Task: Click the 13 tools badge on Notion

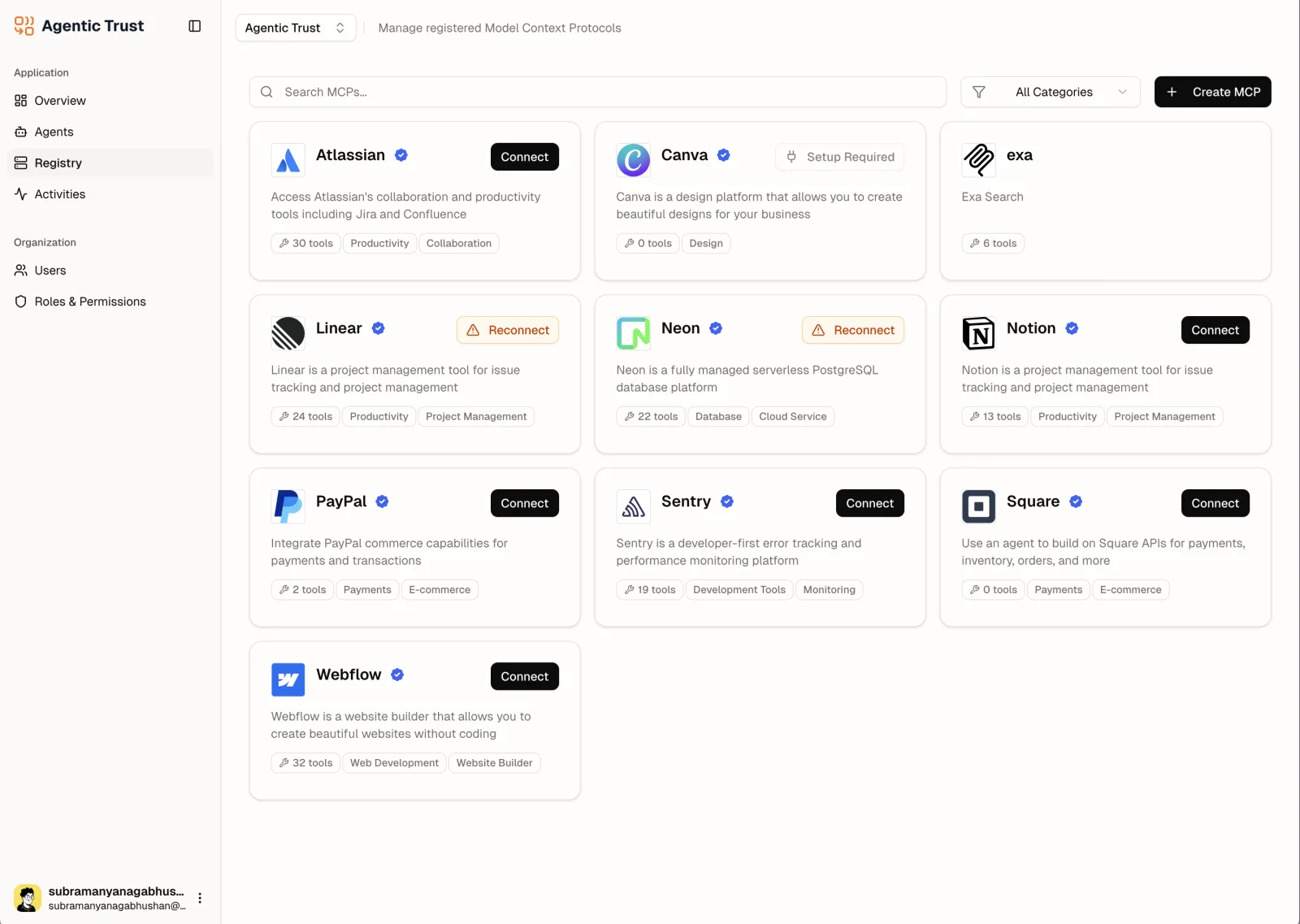Action: 995,416
